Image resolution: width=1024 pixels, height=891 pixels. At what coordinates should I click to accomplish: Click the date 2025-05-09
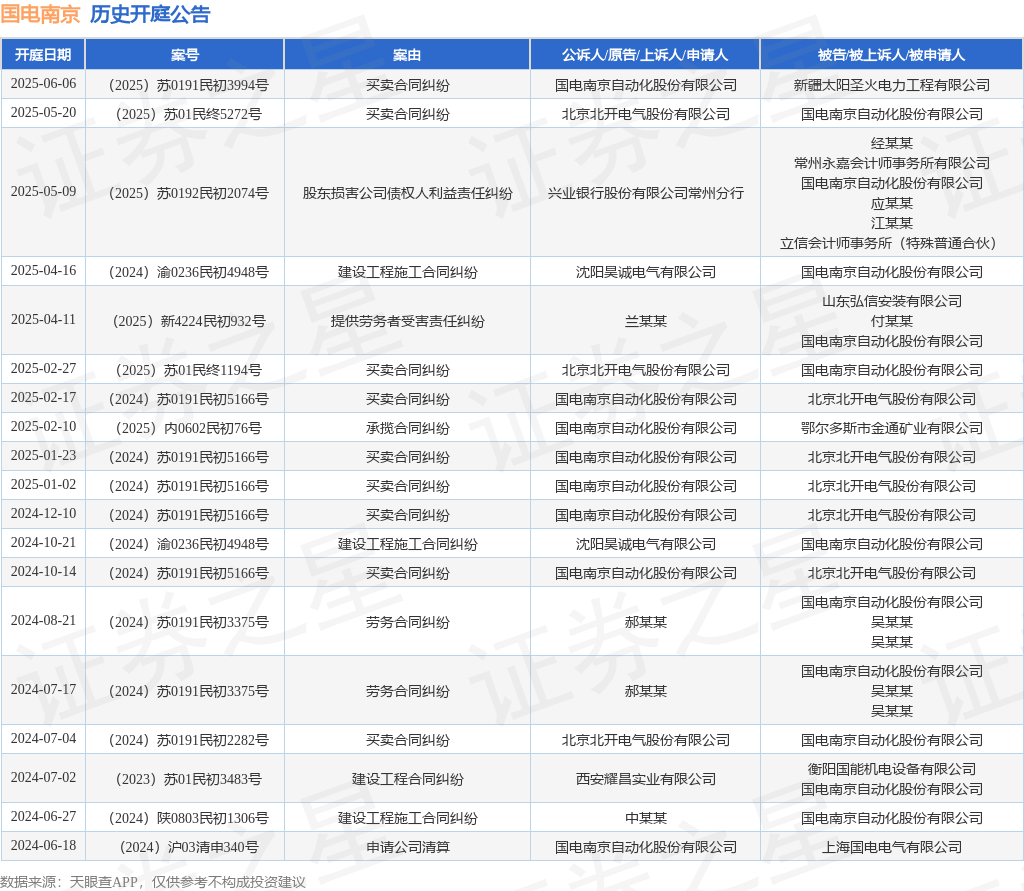tap(43, 191)
